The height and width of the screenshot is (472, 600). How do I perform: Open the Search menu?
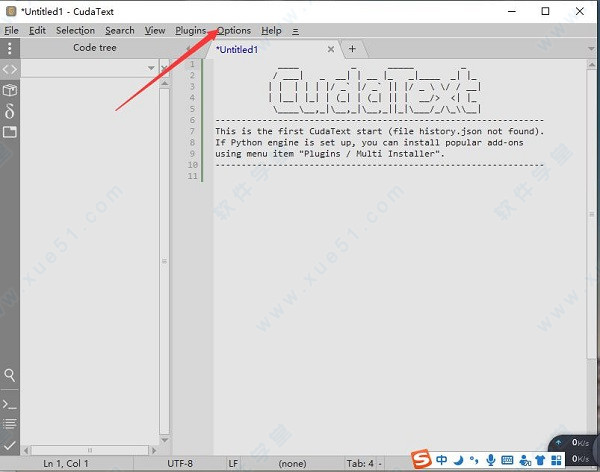[120, 31]
